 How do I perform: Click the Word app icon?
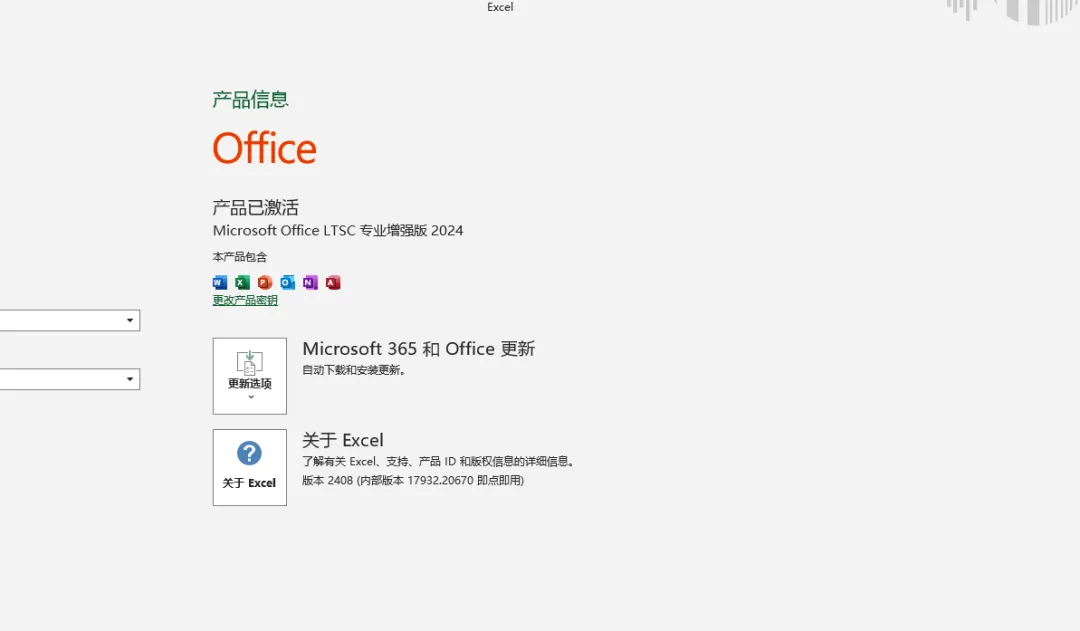point(220,282)
